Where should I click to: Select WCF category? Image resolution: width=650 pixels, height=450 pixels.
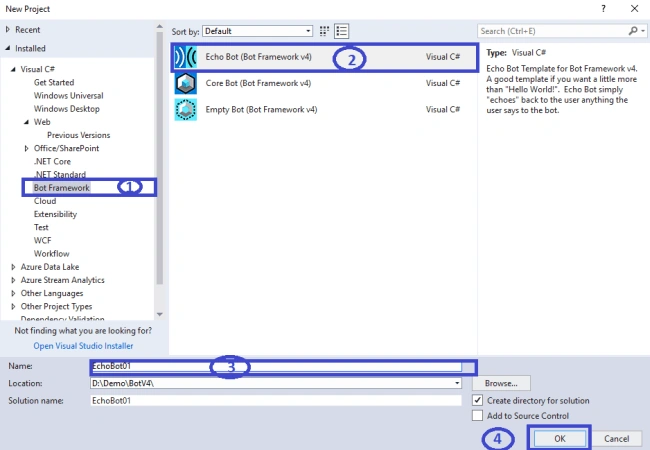pyautogui.click(x=42, y=241)
